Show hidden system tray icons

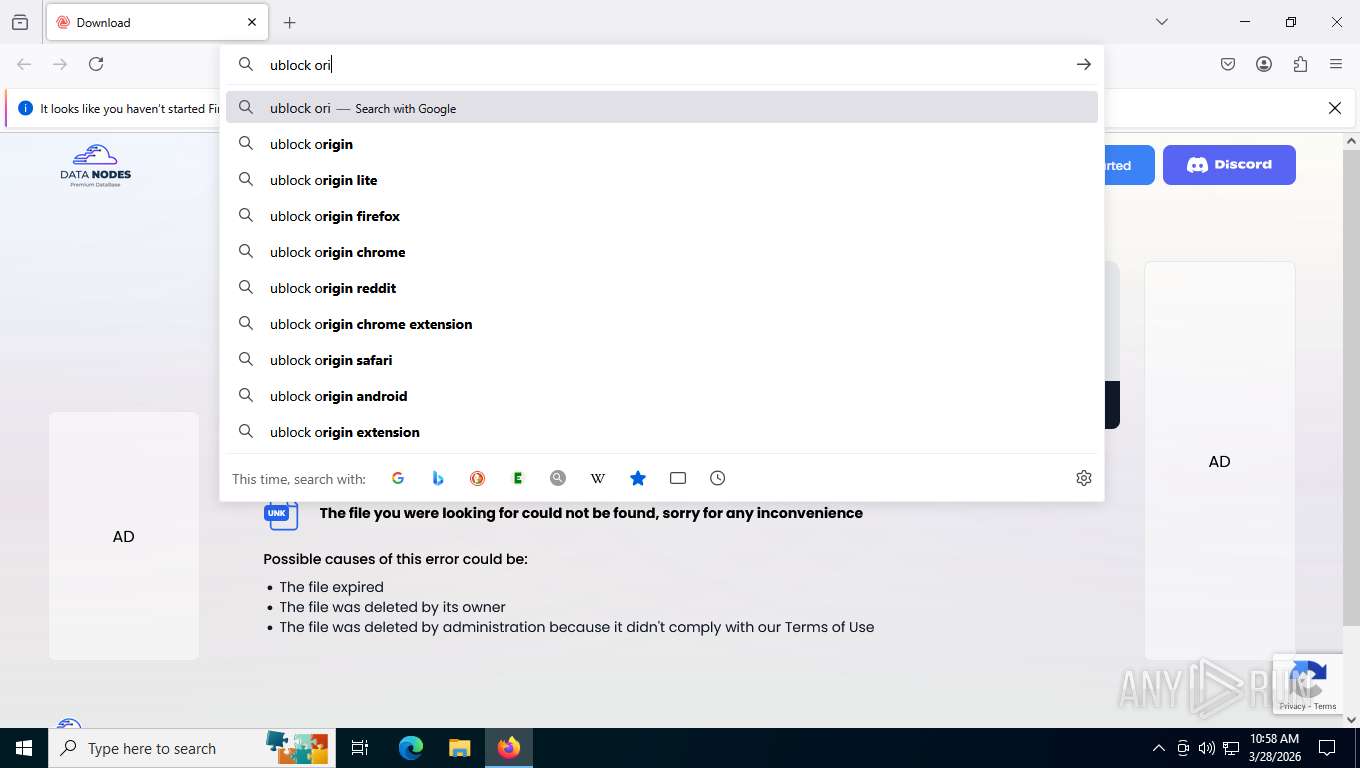coord(1159,748)
